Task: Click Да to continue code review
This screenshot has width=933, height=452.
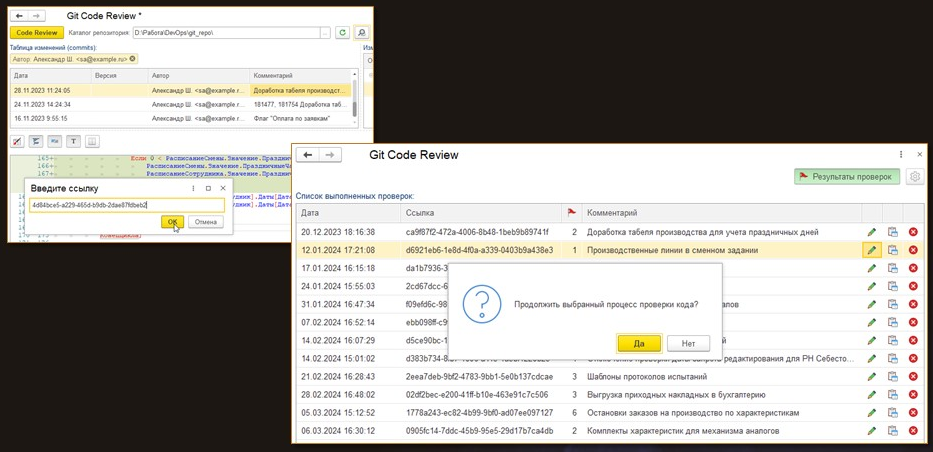Action: click(x=639, y=343)
